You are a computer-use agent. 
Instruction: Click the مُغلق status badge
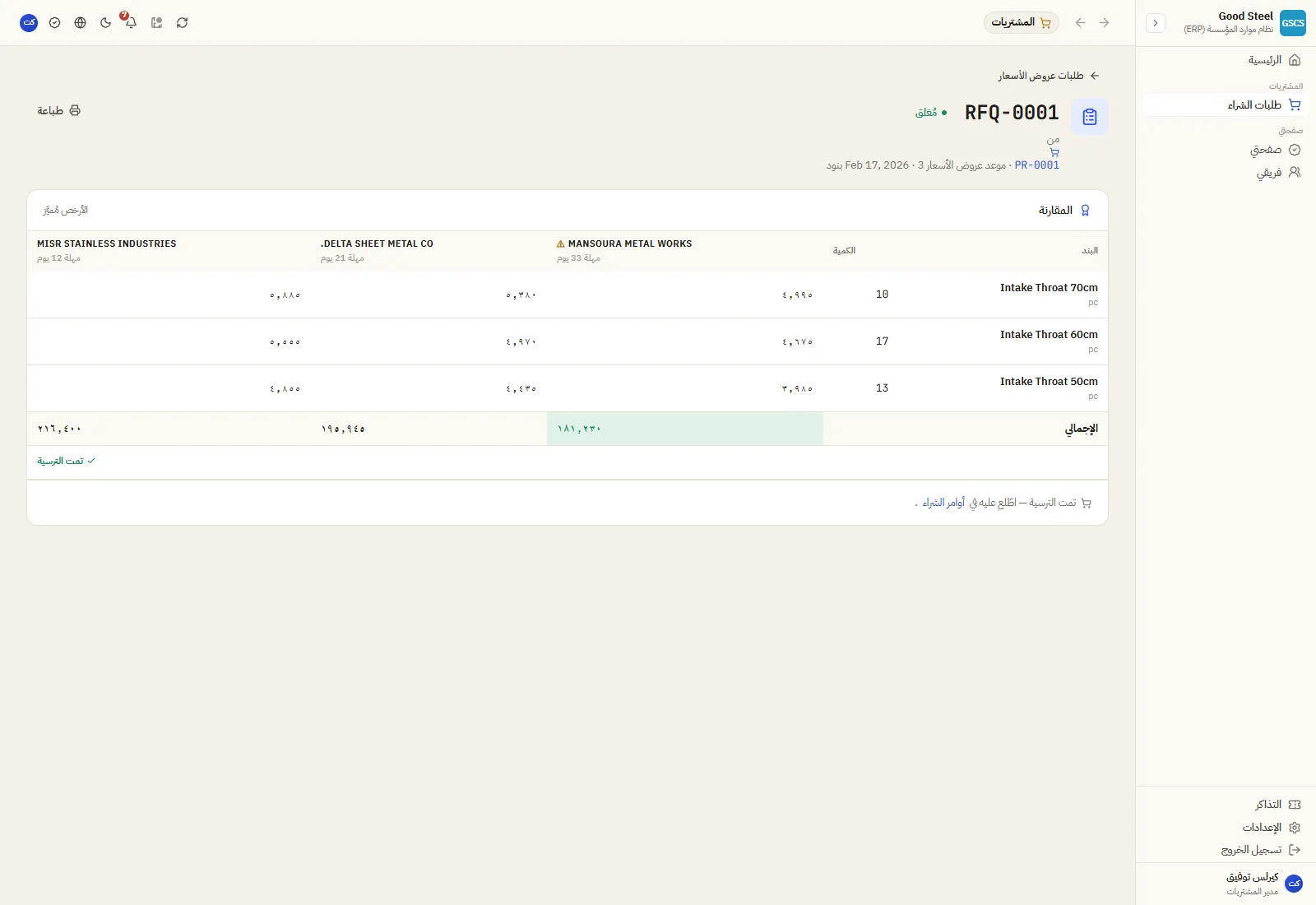(x=931, y=113)
